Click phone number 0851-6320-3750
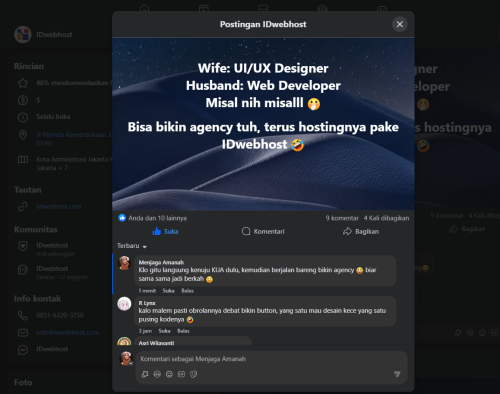 point(60,315)
